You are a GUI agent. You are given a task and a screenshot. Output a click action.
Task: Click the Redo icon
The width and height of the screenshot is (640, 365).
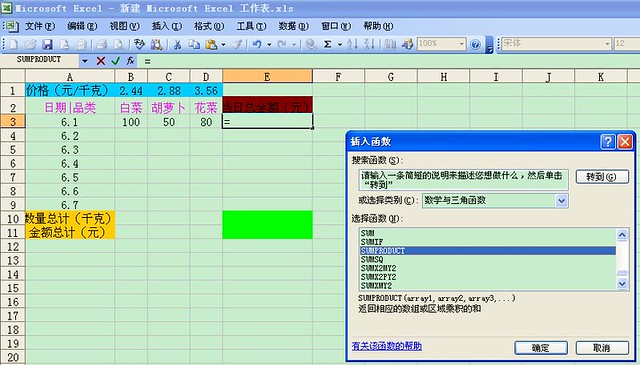point(282,44)
